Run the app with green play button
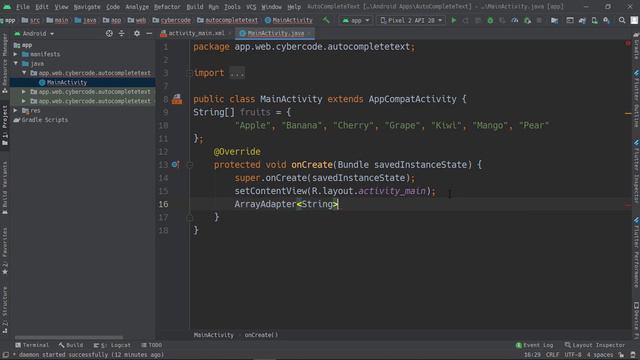 453,20
